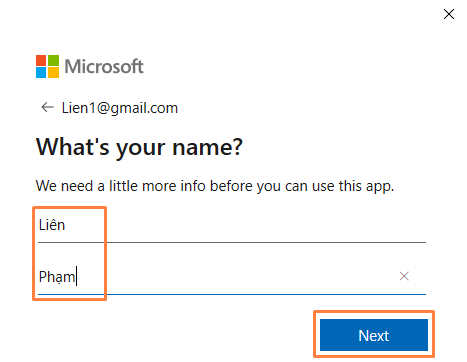
Task: Click the red square of the Microsoft logo
Action: pyautogui.click(x=41, y=60)
